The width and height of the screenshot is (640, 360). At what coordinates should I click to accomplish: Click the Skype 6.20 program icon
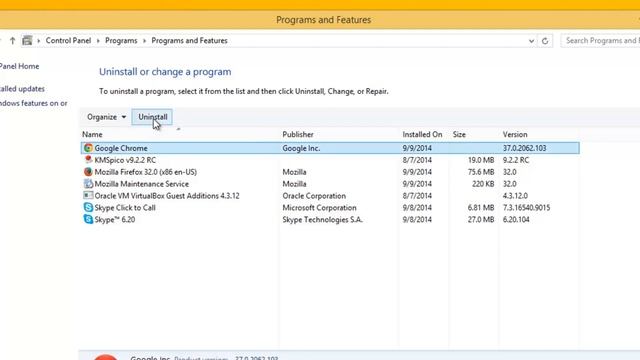coord(88,219)
